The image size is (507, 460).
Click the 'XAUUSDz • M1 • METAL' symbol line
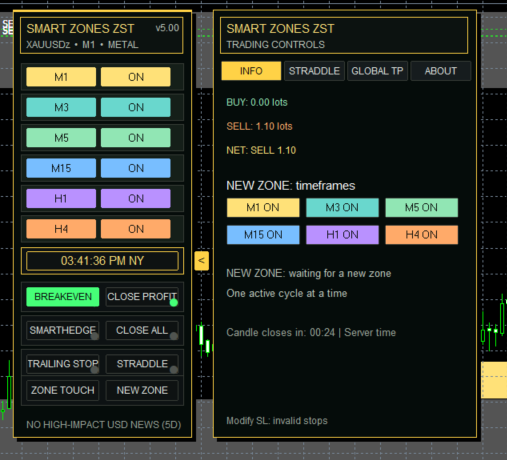(82, 45)
